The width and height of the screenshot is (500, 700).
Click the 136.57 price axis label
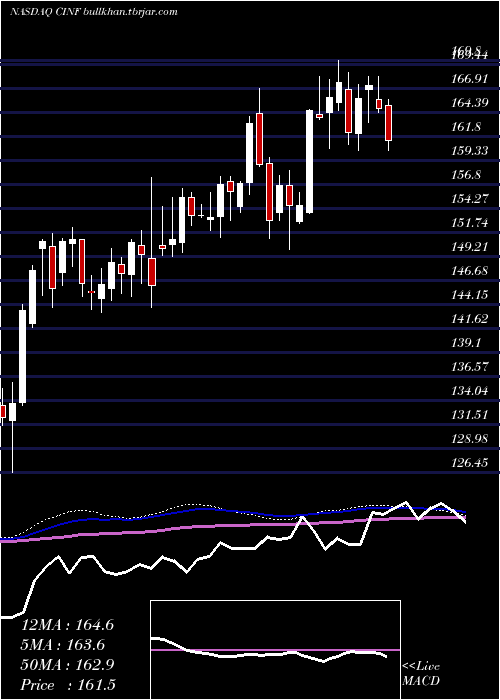470,367
